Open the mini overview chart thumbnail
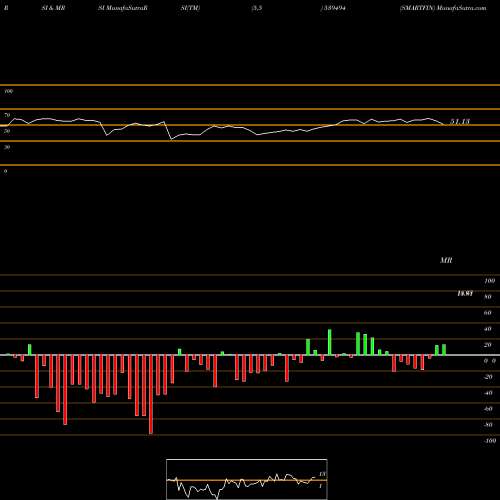Screen dimensions: 500x500 click(x=247, y=479)
